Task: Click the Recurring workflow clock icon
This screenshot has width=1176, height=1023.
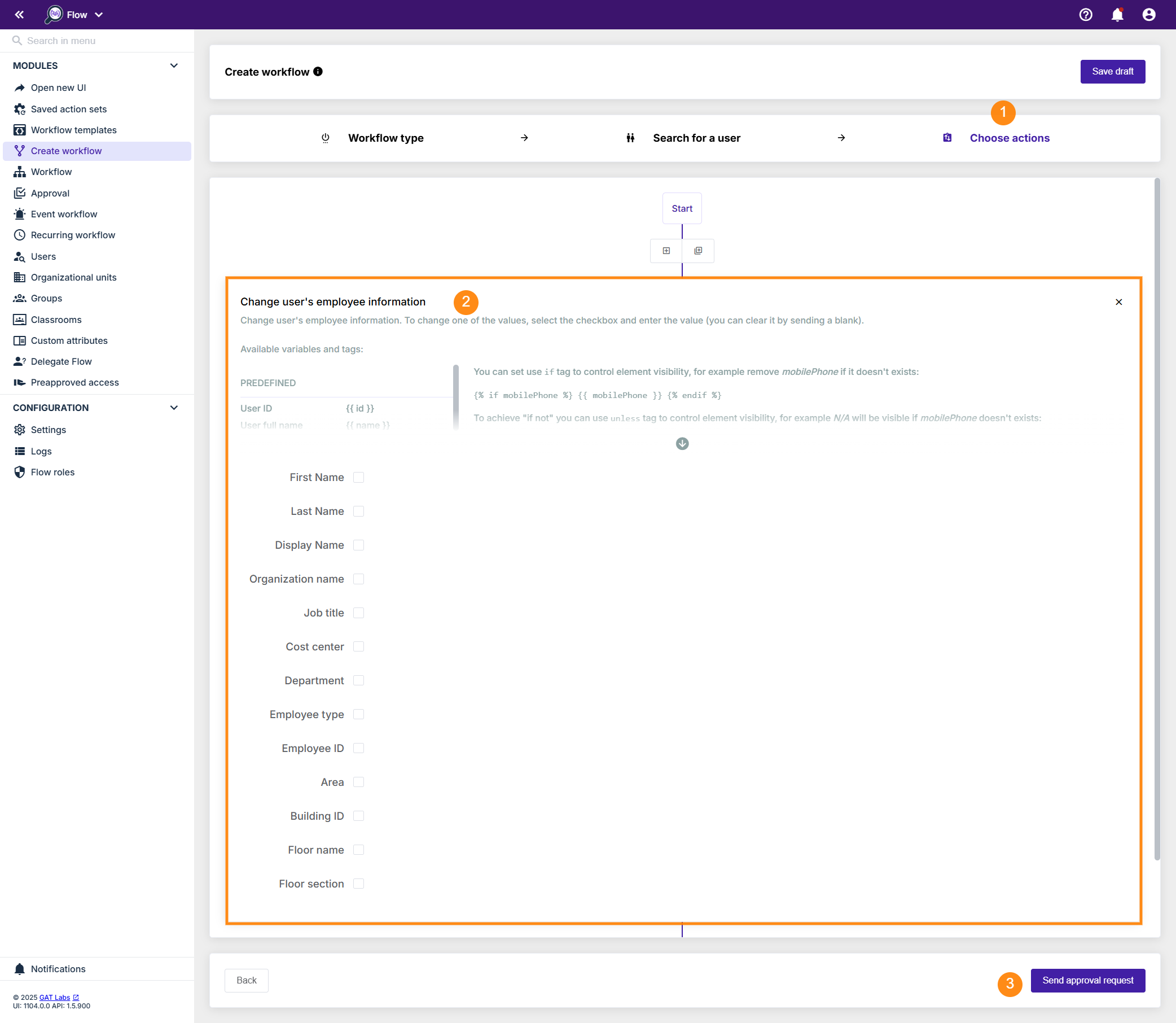Action: pos(19,235)
